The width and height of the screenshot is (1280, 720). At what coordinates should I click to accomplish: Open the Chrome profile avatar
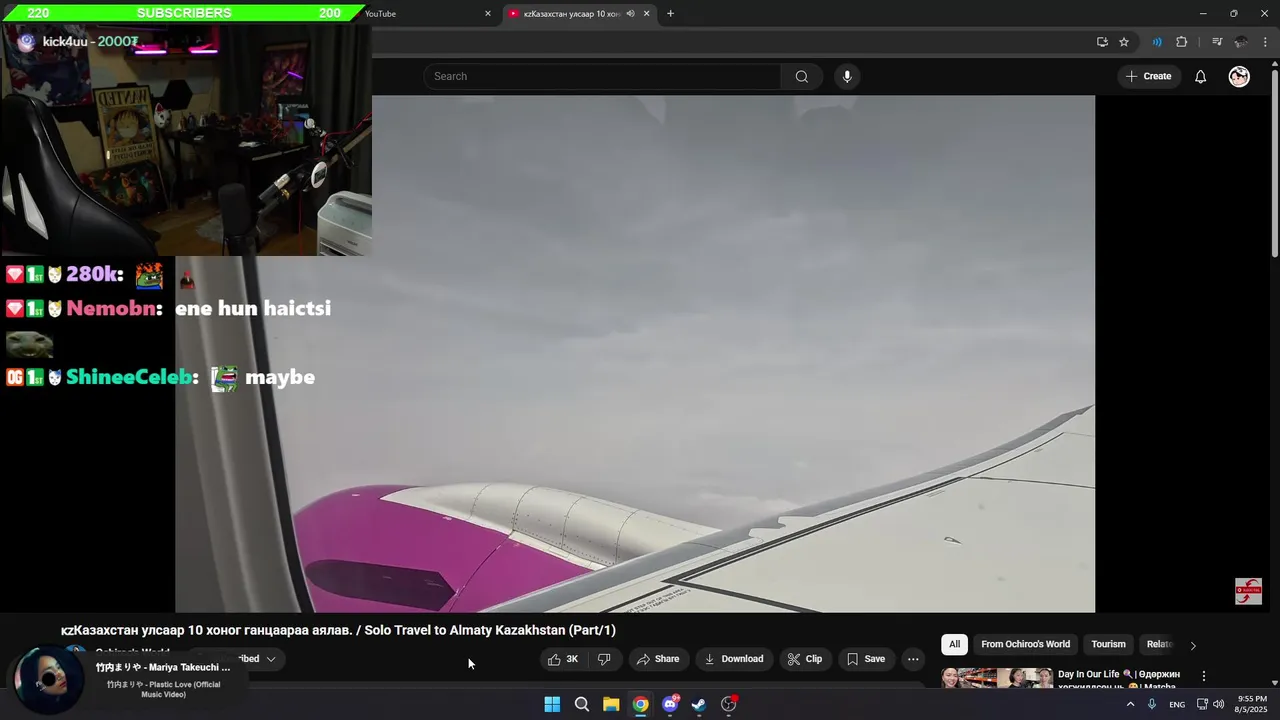coord(1241,42)
